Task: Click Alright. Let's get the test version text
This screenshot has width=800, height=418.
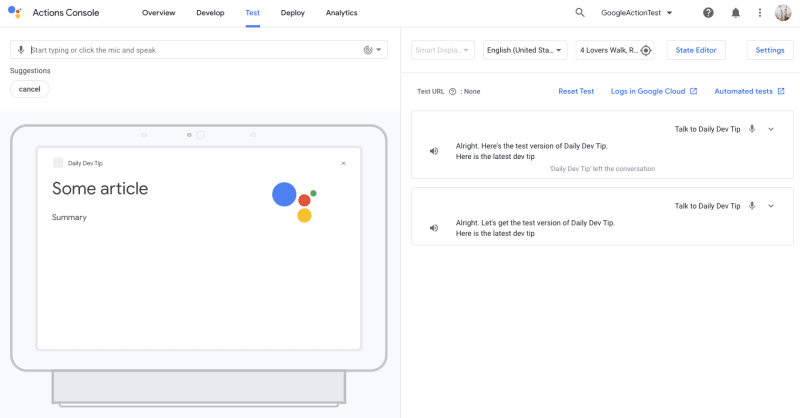Action: point(535,223)
